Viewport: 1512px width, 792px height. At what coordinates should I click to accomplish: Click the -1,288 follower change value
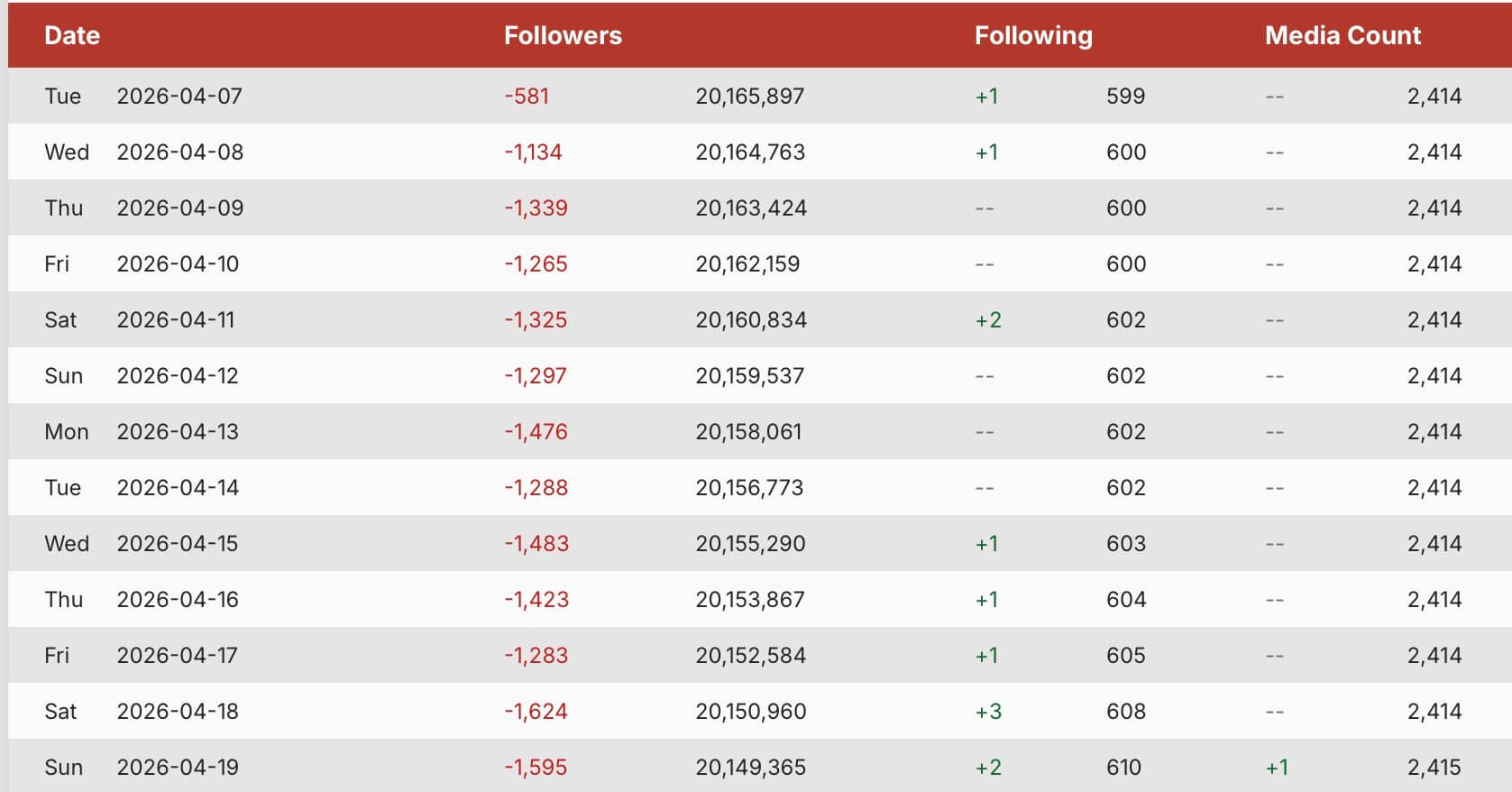click(536, 488)
